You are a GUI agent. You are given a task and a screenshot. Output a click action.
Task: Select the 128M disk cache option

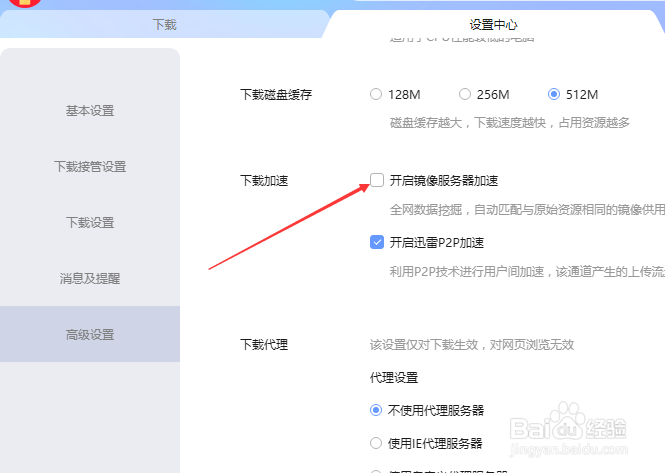tap(376, 94)
